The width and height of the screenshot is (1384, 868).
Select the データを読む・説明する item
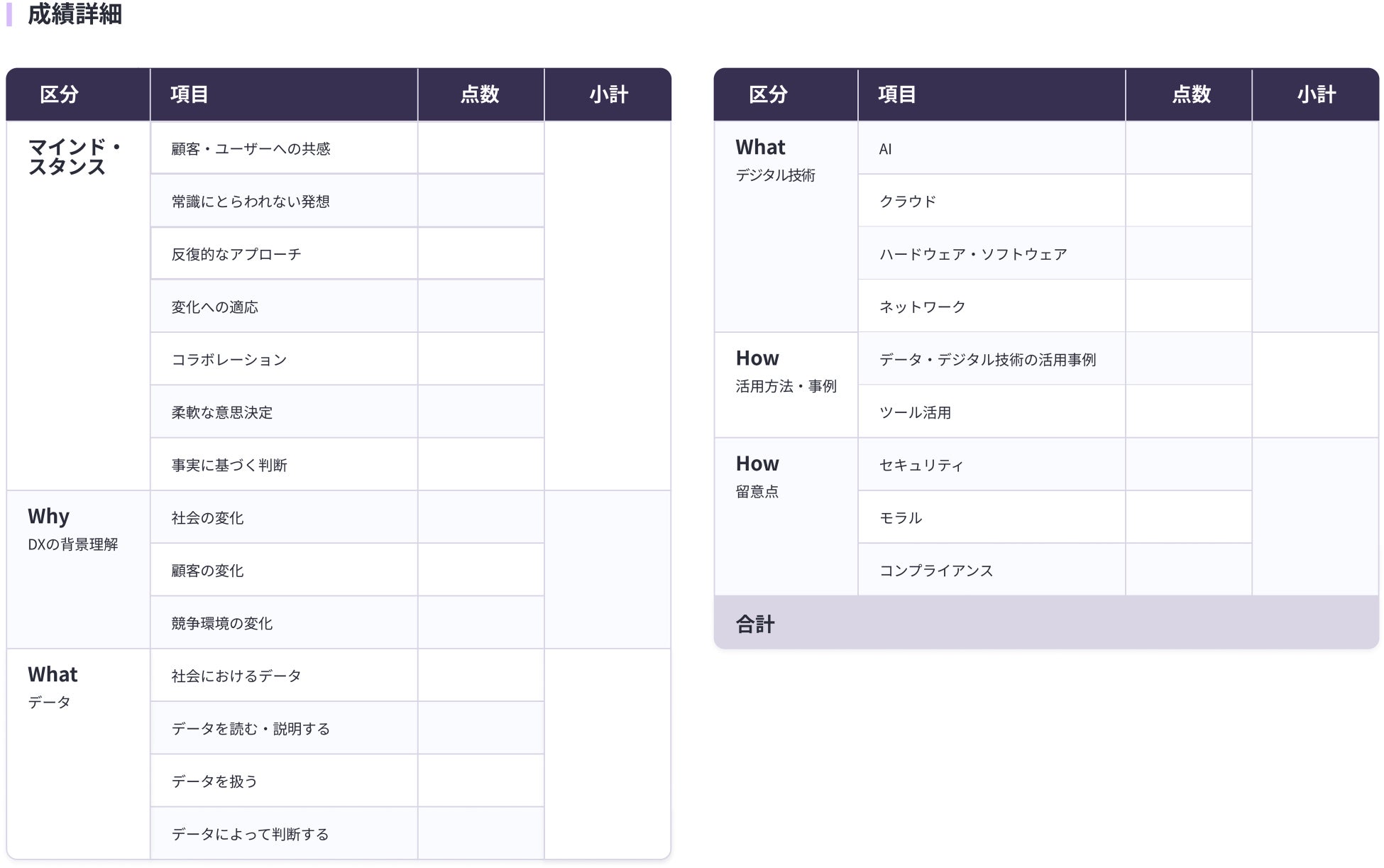(x=251, y=729)
